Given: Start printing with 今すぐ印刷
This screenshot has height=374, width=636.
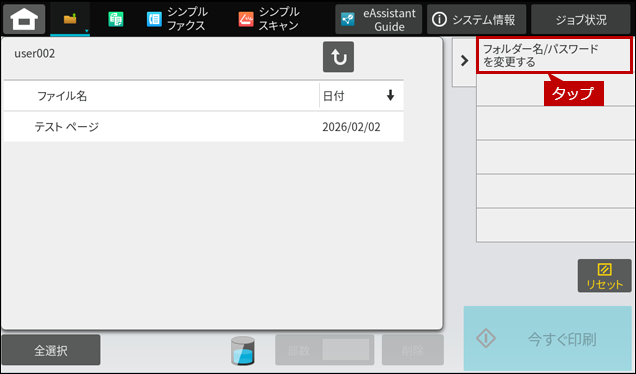Looking at the screenshot, I should [548, 338].
